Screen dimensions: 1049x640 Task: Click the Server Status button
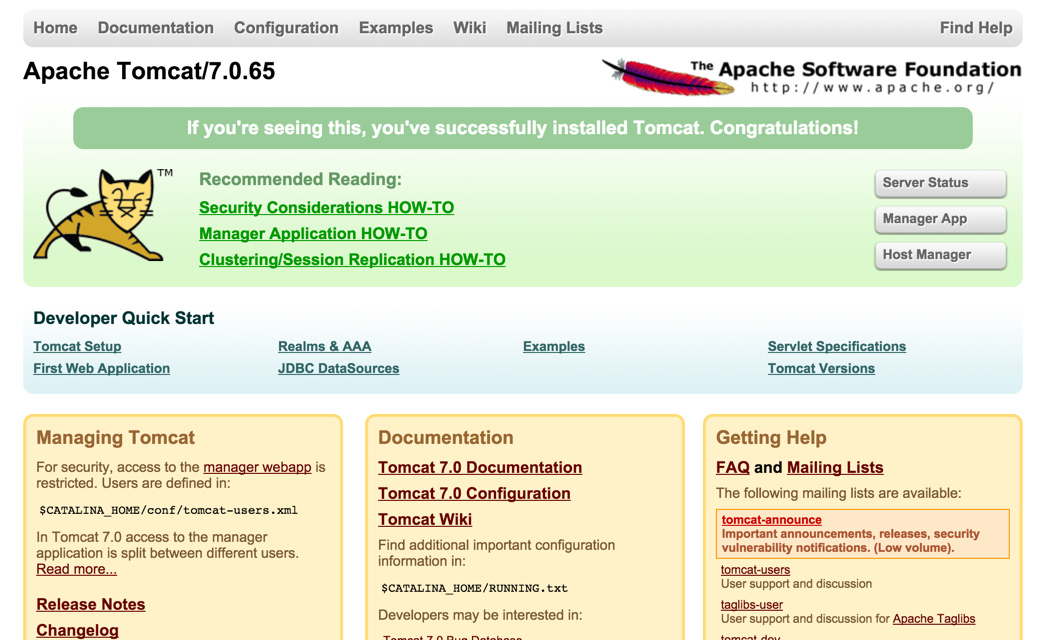pos(941,183)
